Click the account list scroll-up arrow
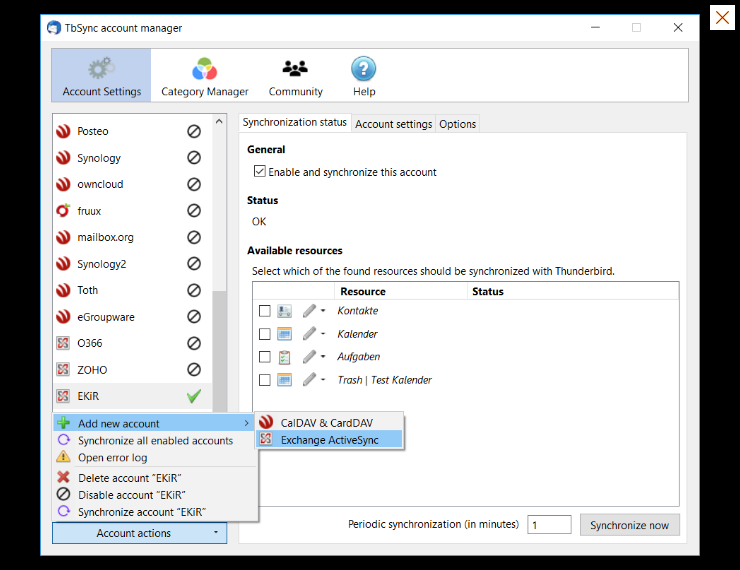Screen dimensions: 740x570 pos(219,122)
